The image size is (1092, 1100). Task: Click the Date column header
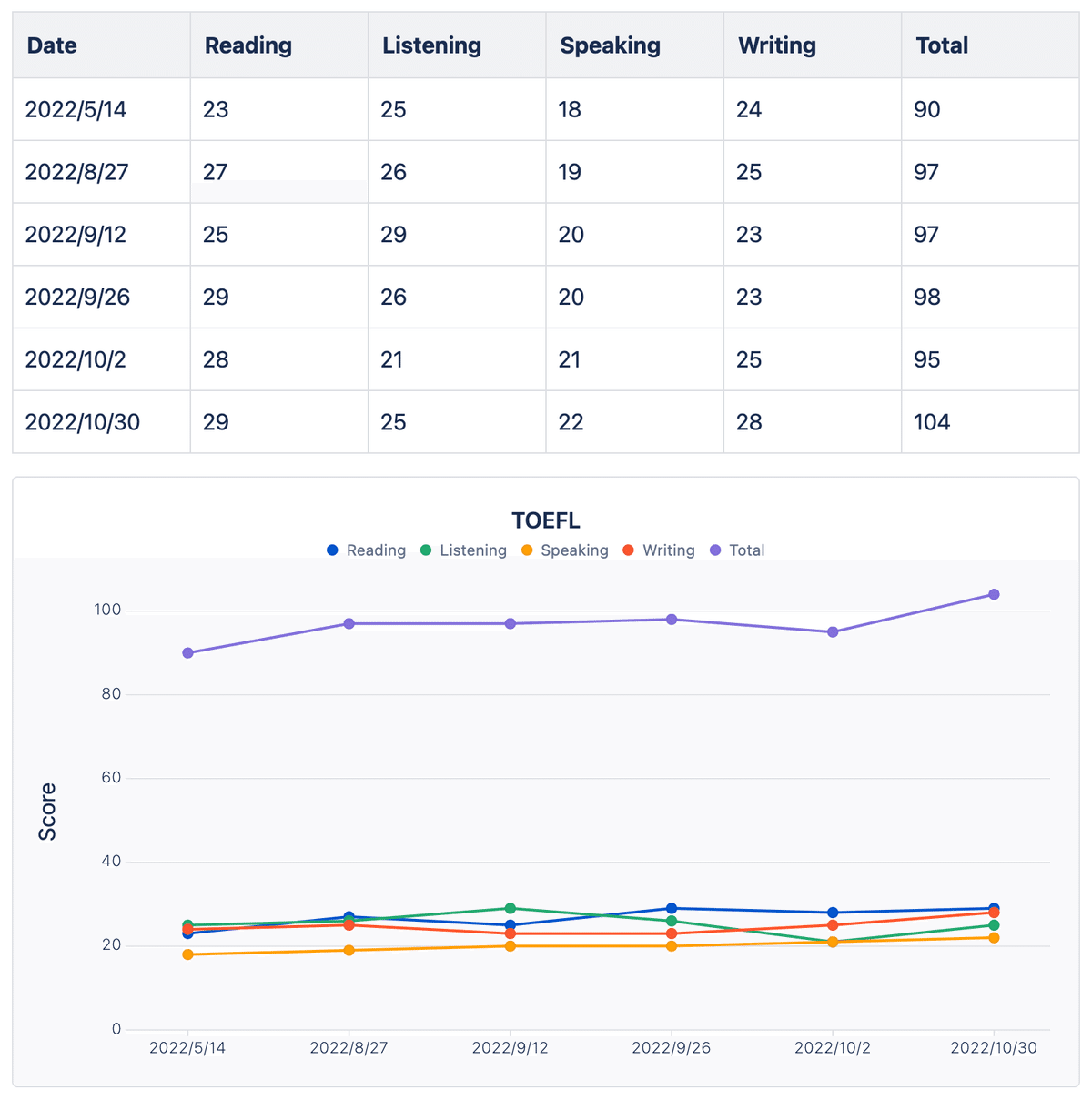[101, 45]
